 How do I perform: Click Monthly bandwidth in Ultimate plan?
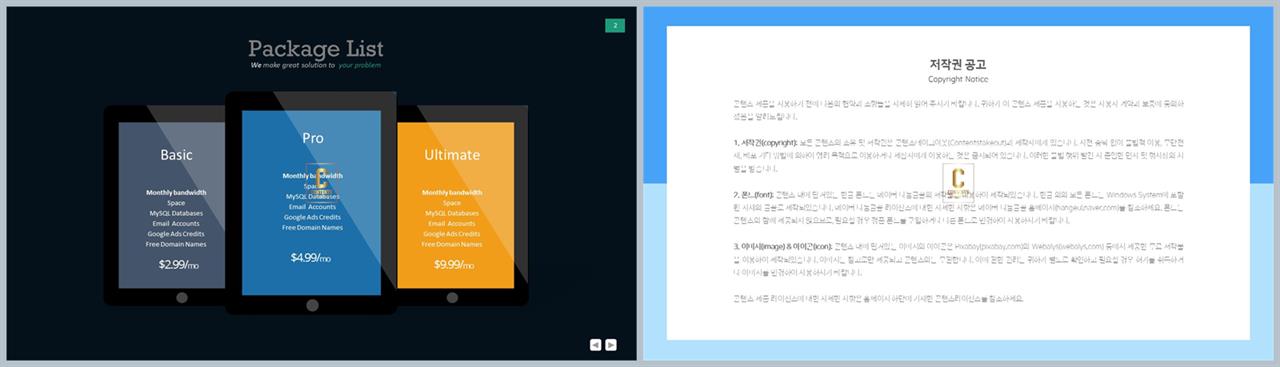(452, 192)
